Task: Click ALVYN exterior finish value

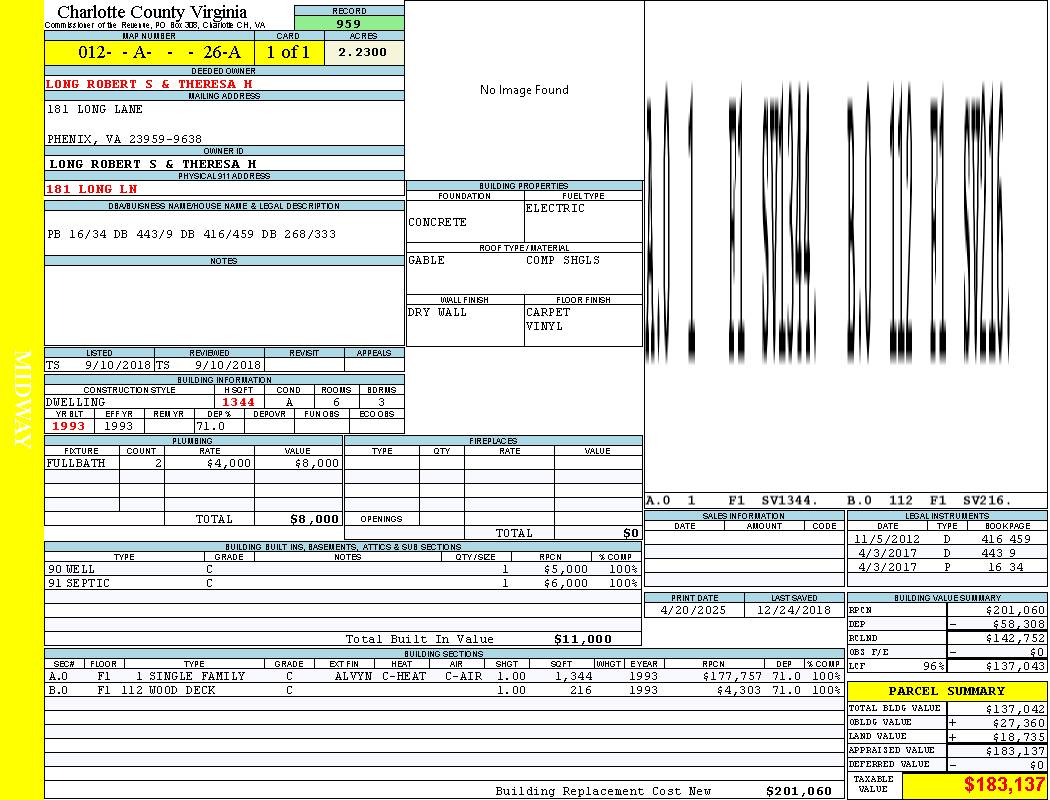Action: click(x=354, y=676)
